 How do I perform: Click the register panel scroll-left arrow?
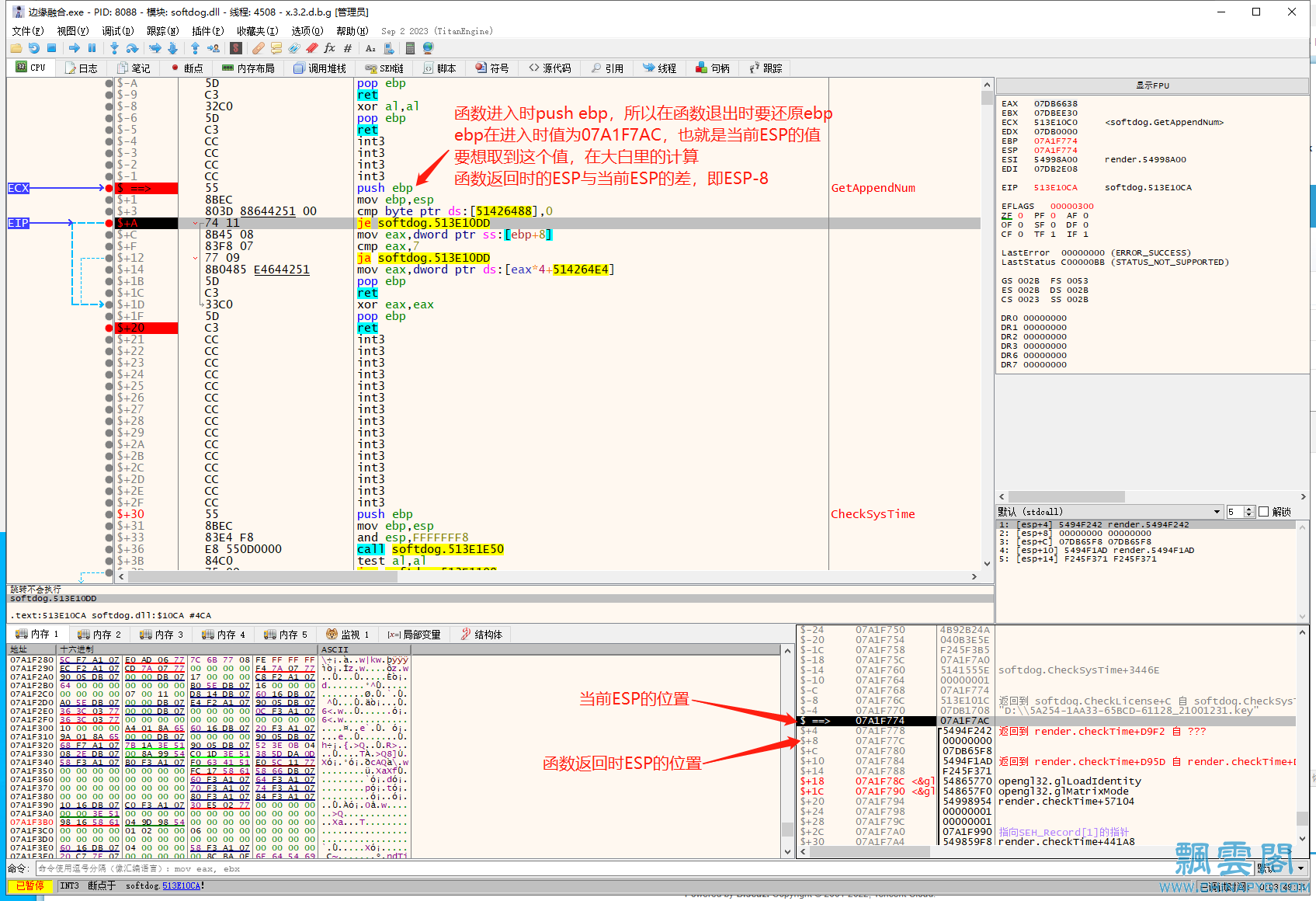coord(1002,496)
